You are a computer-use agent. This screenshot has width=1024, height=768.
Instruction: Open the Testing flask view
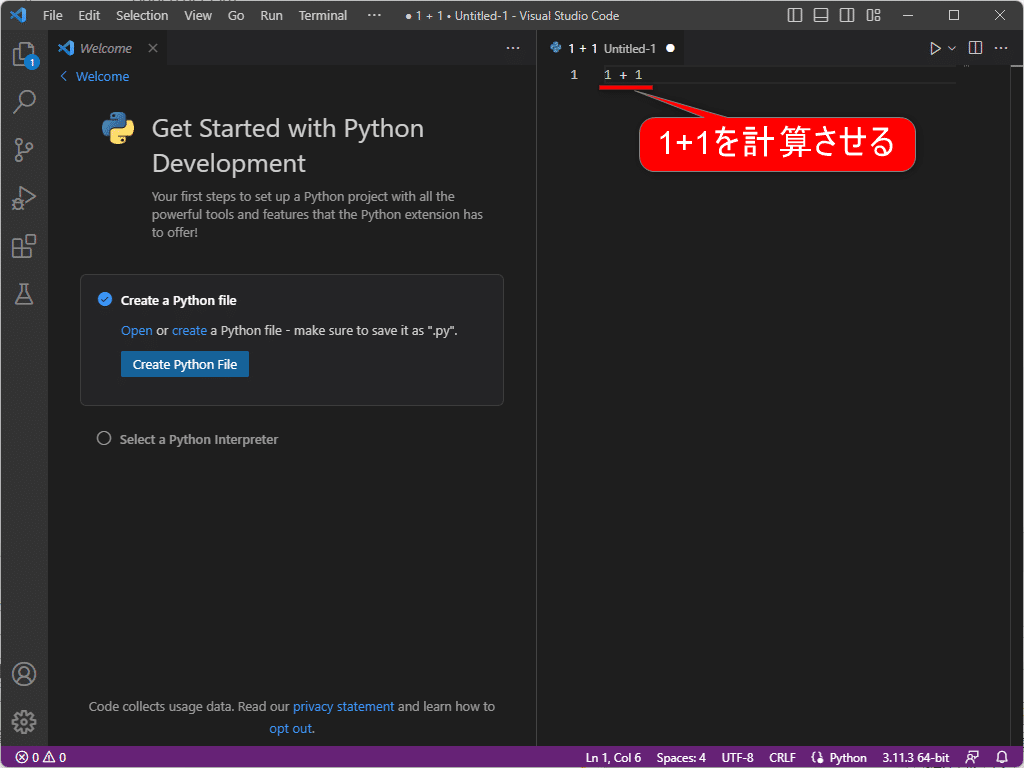point(24,294)
